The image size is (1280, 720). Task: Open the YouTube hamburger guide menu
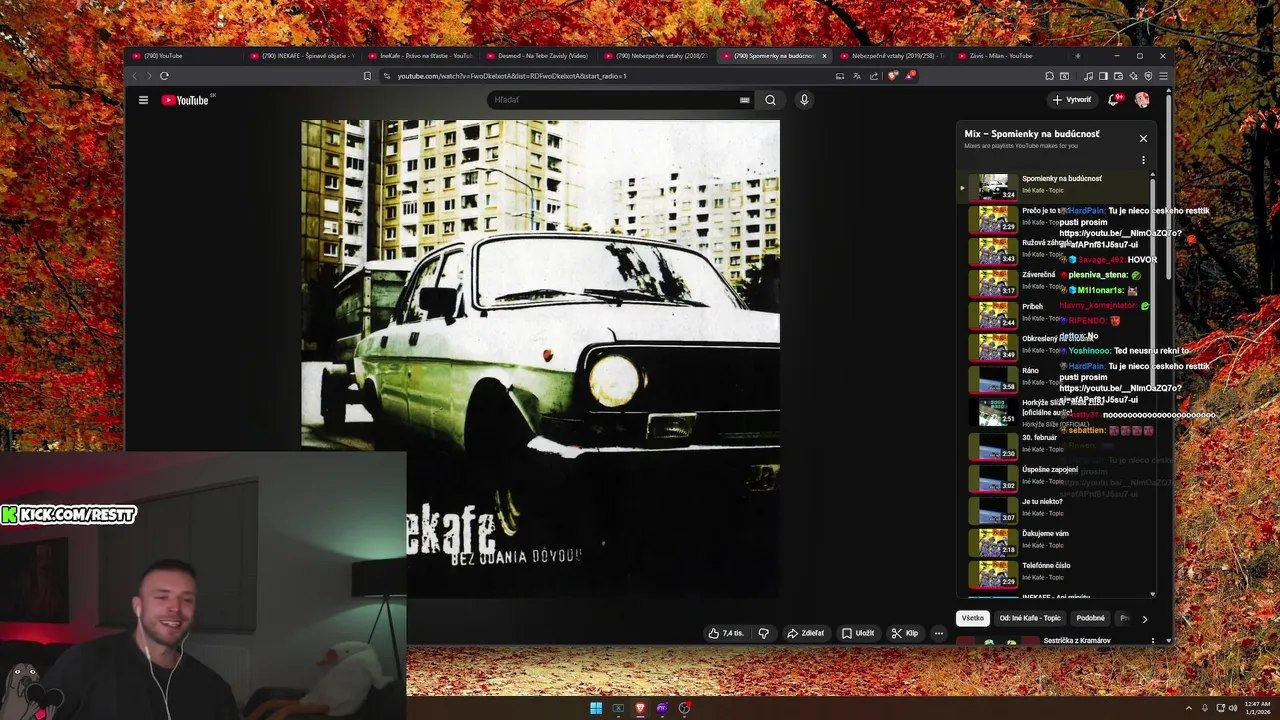pyautogui.click(x=143, y=100)
